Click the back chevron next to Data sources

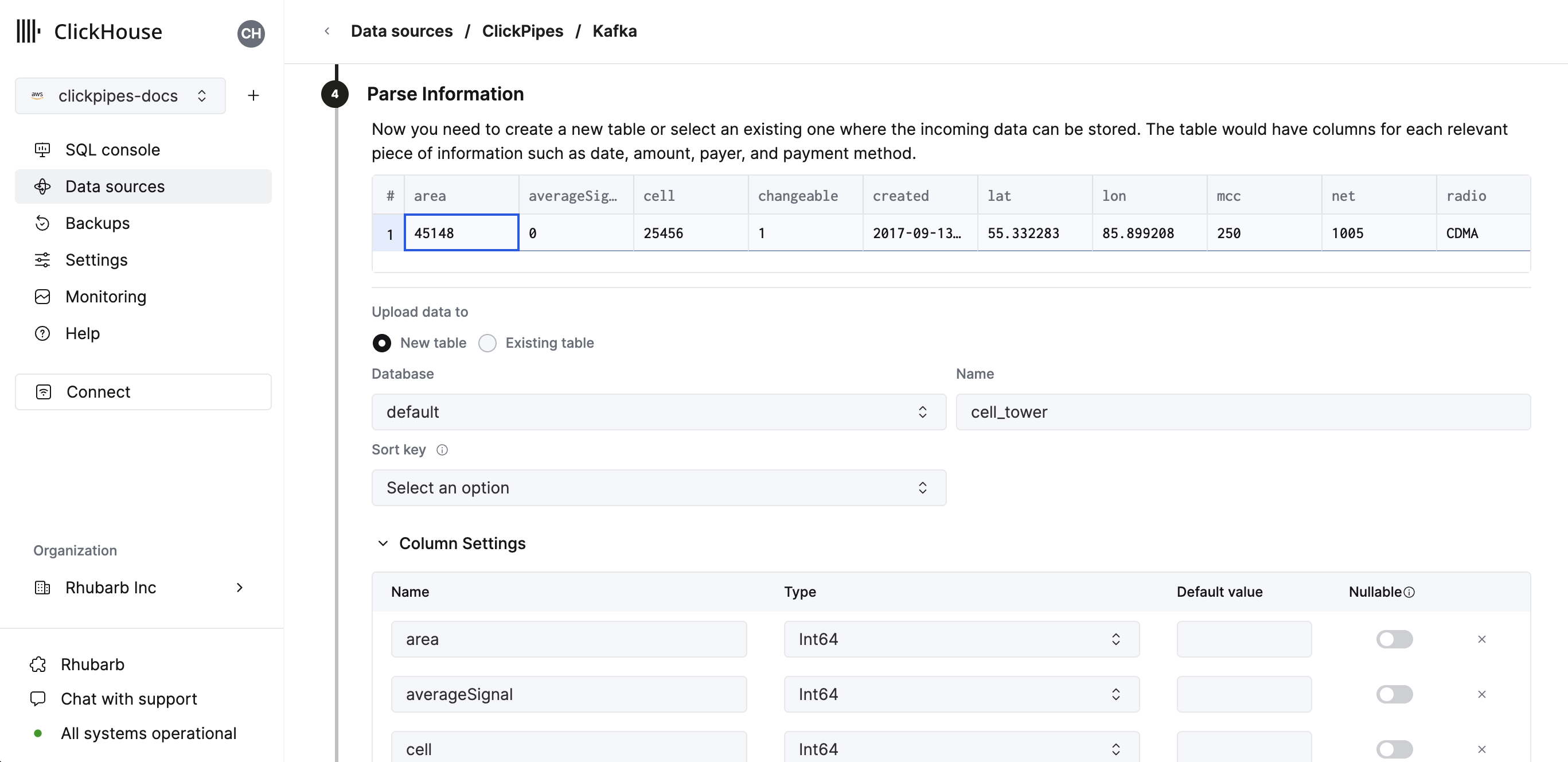click(327, 30)
